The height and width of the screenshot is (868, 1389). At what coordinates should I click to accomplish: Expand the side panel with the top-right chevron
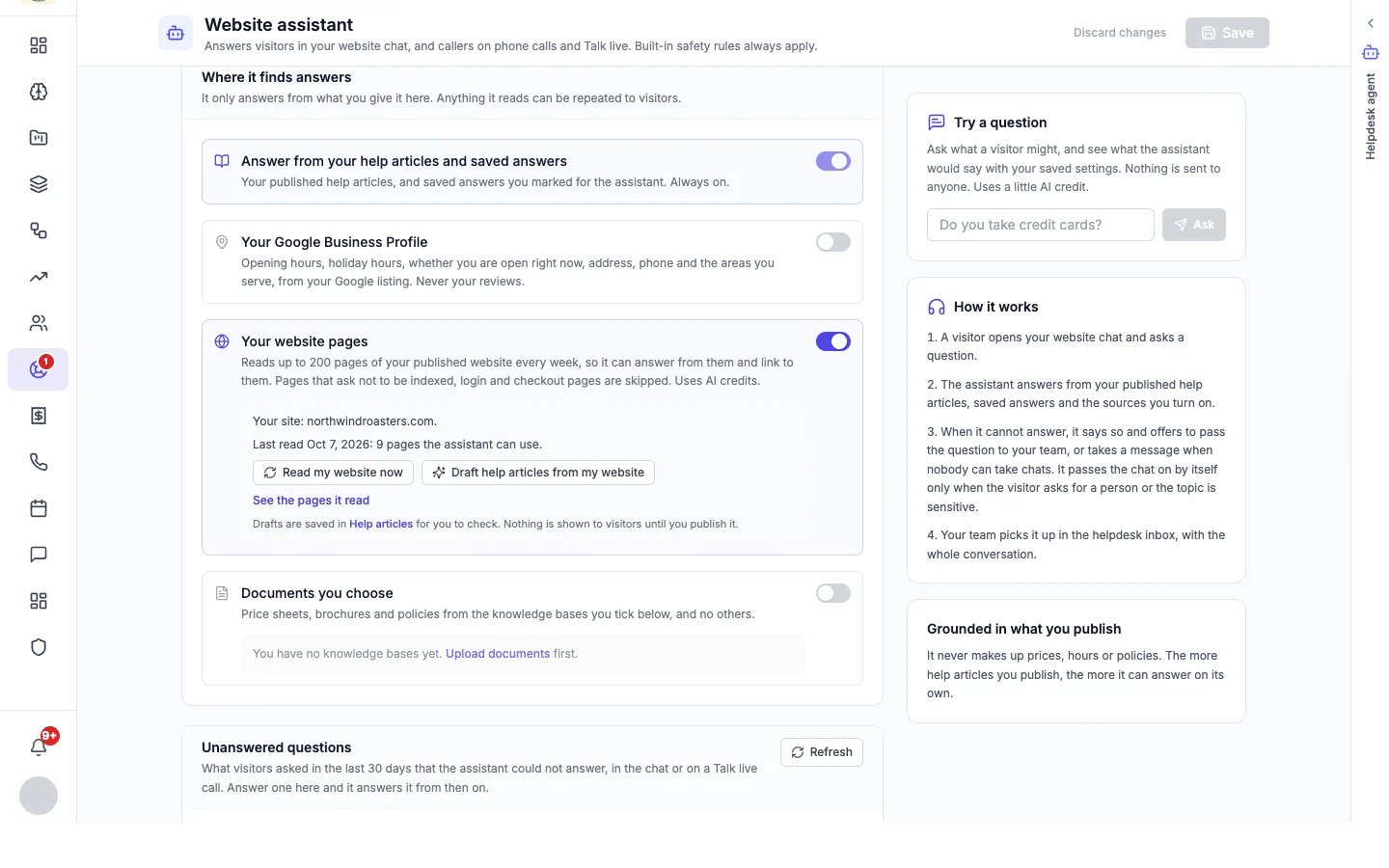1371,23
